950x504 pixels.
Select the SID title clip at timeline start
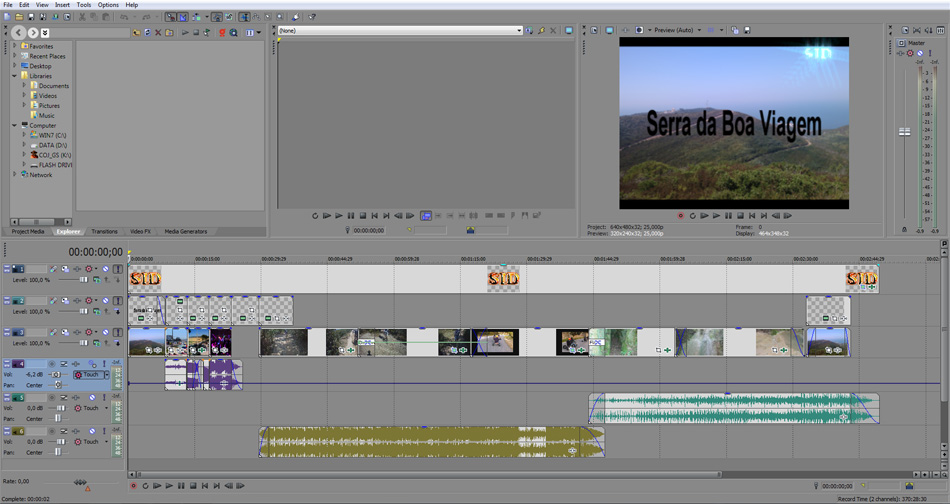pos(145,279)
